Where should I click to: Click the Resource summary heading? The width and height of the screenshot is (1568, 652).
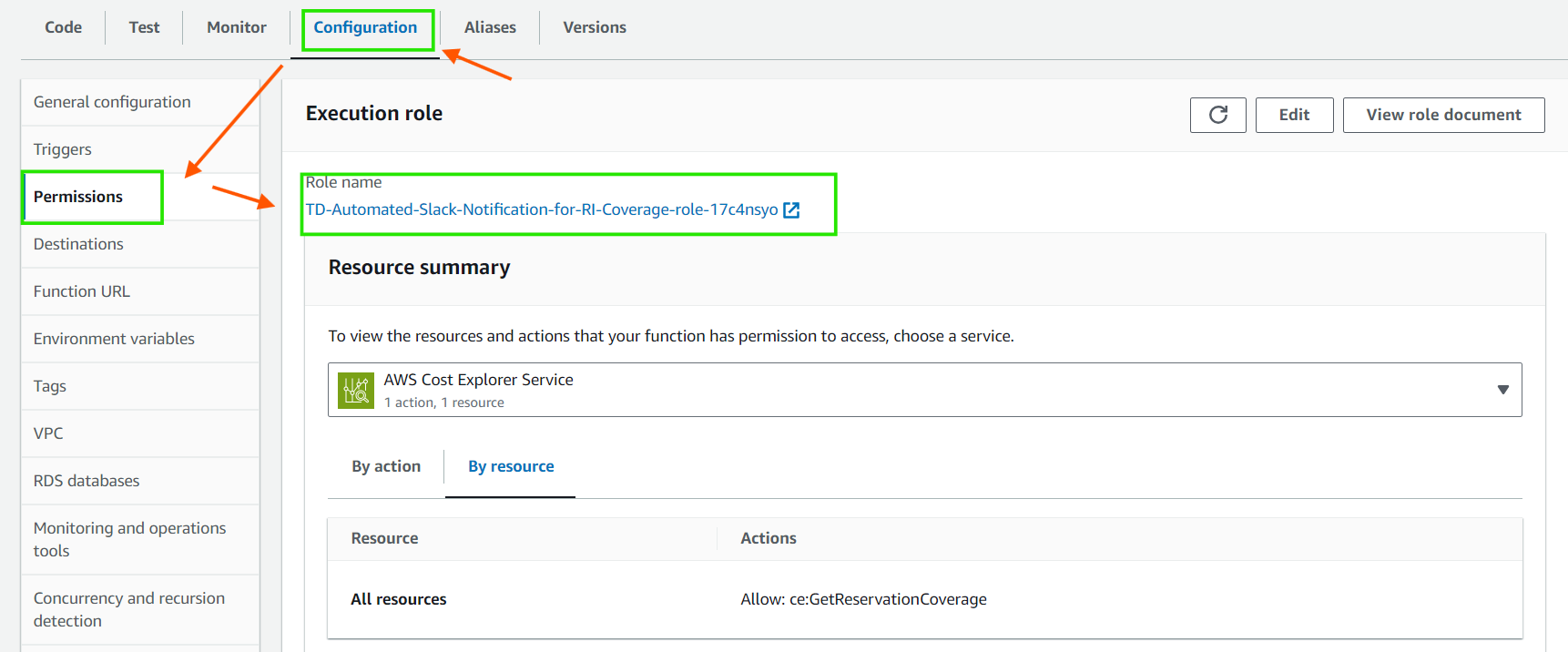point(419,268)
